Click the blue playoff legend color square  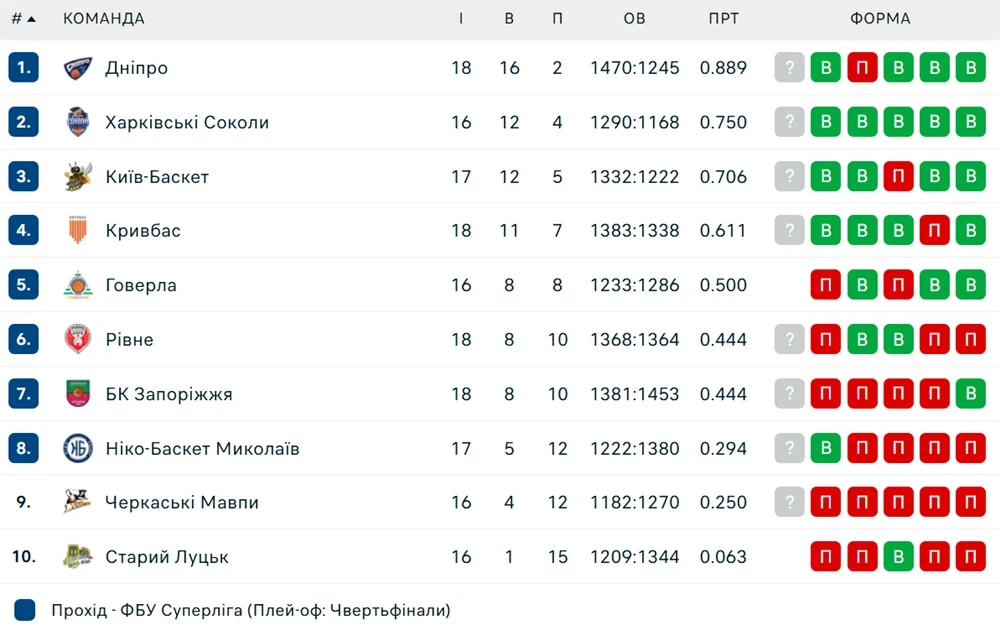[26, 610]
